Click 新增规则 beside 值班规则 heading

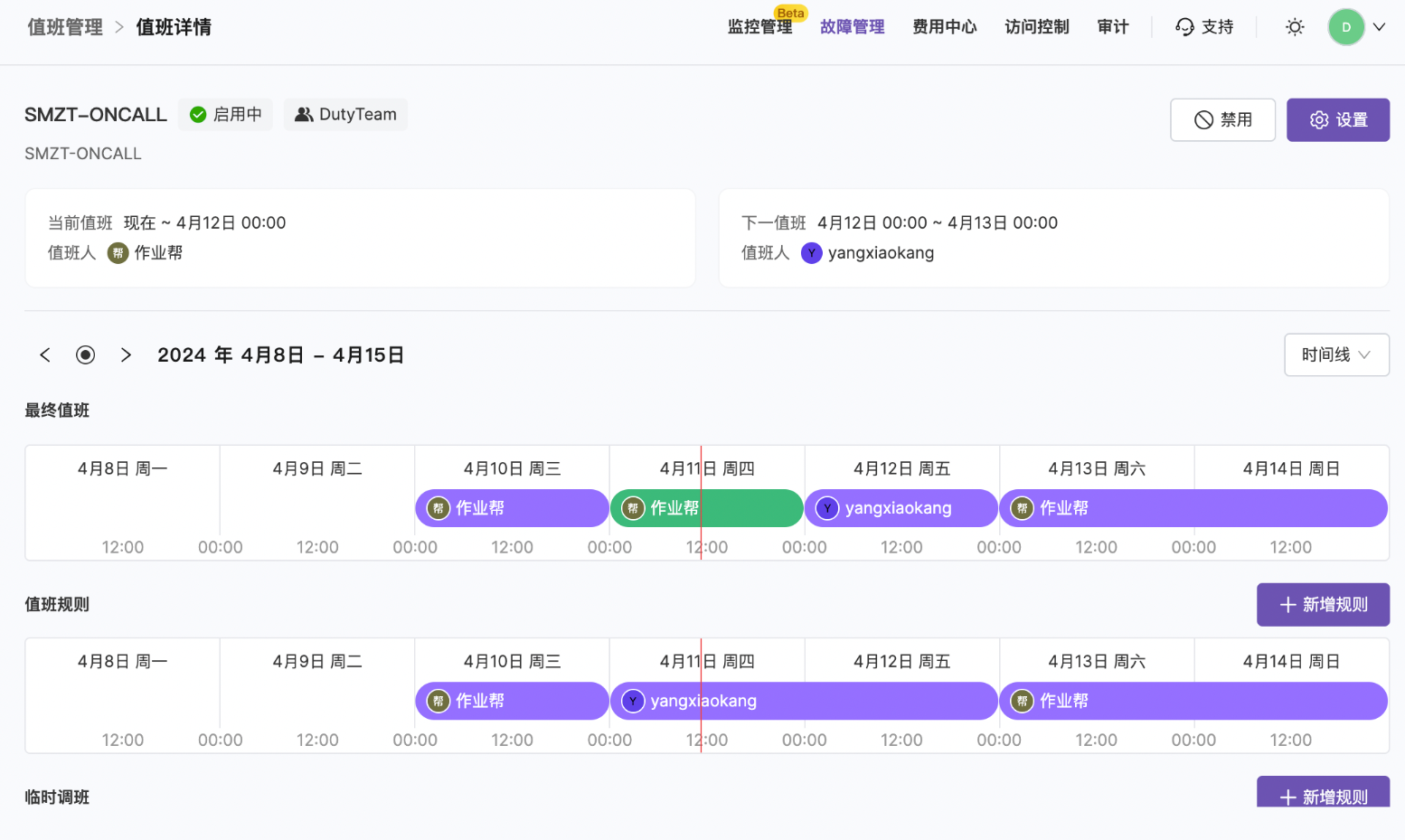[x=1322, y=605]
